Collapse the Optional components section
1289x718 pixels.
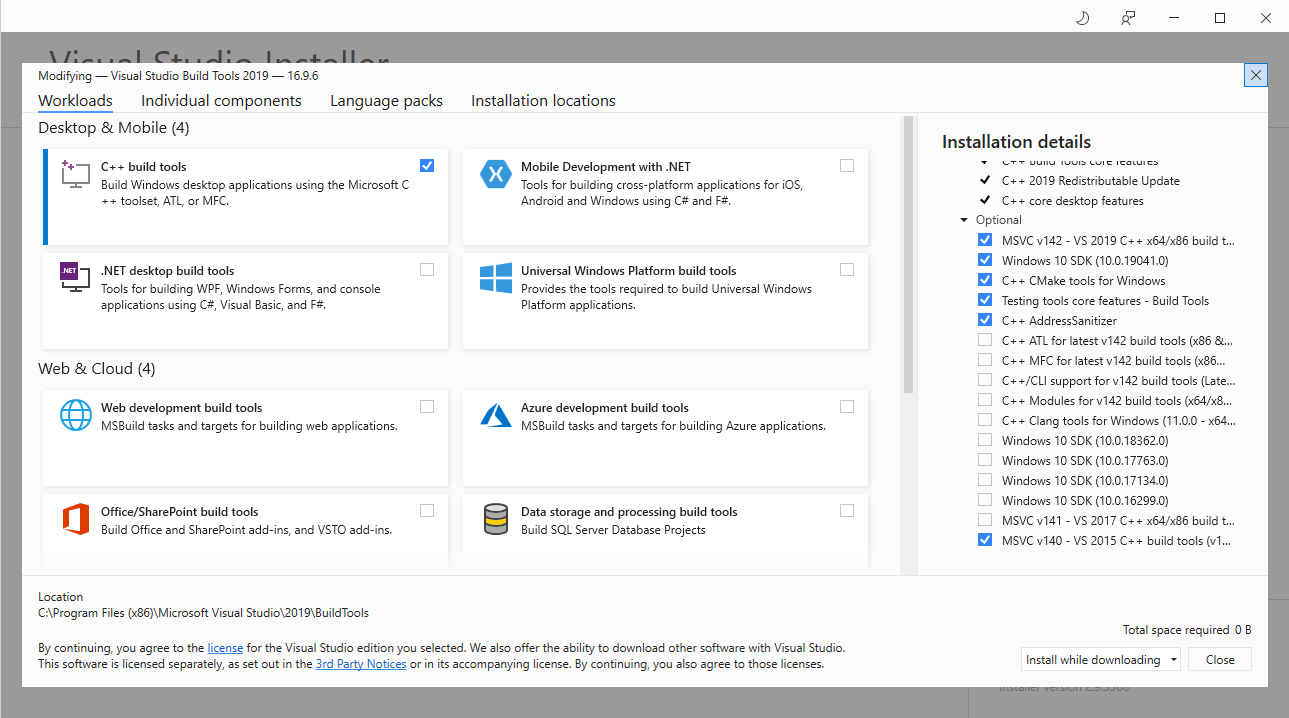[964, 220]
